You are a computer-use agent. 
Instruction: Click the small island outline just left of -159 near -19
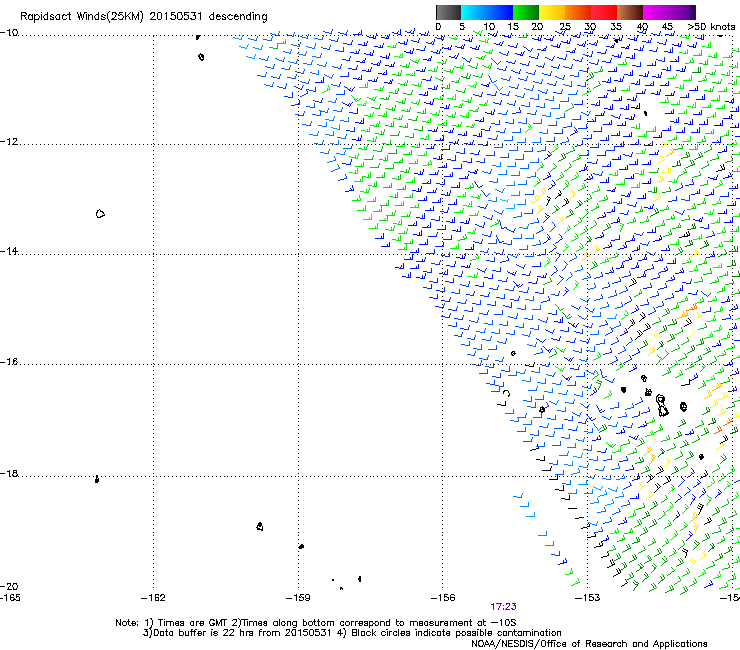click(x=260, y=526)
